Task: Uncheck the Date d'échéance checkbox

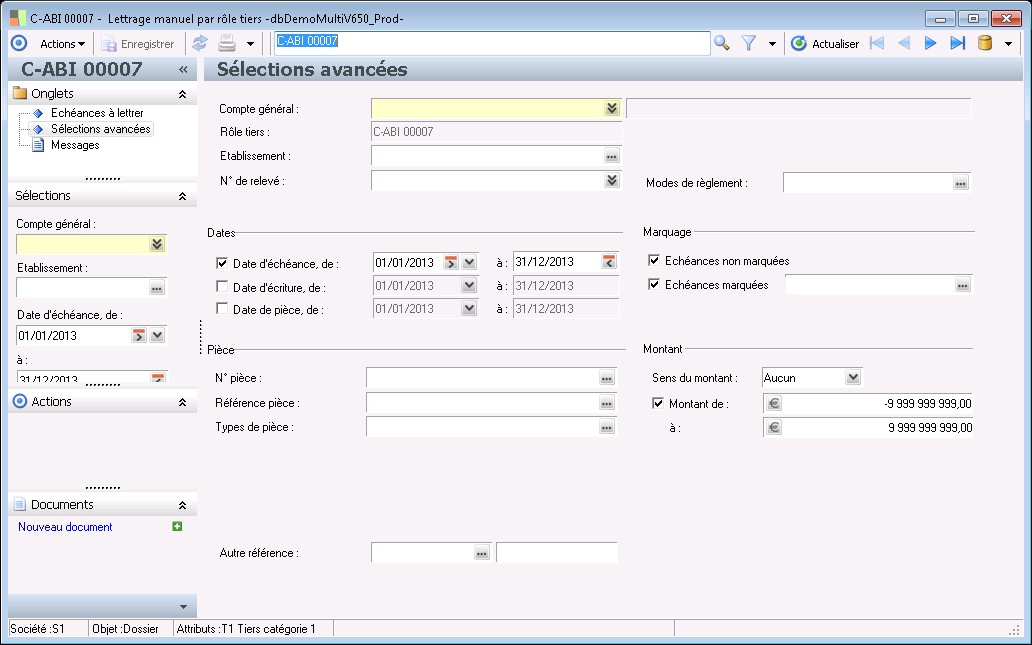Action: coord(222,263)
